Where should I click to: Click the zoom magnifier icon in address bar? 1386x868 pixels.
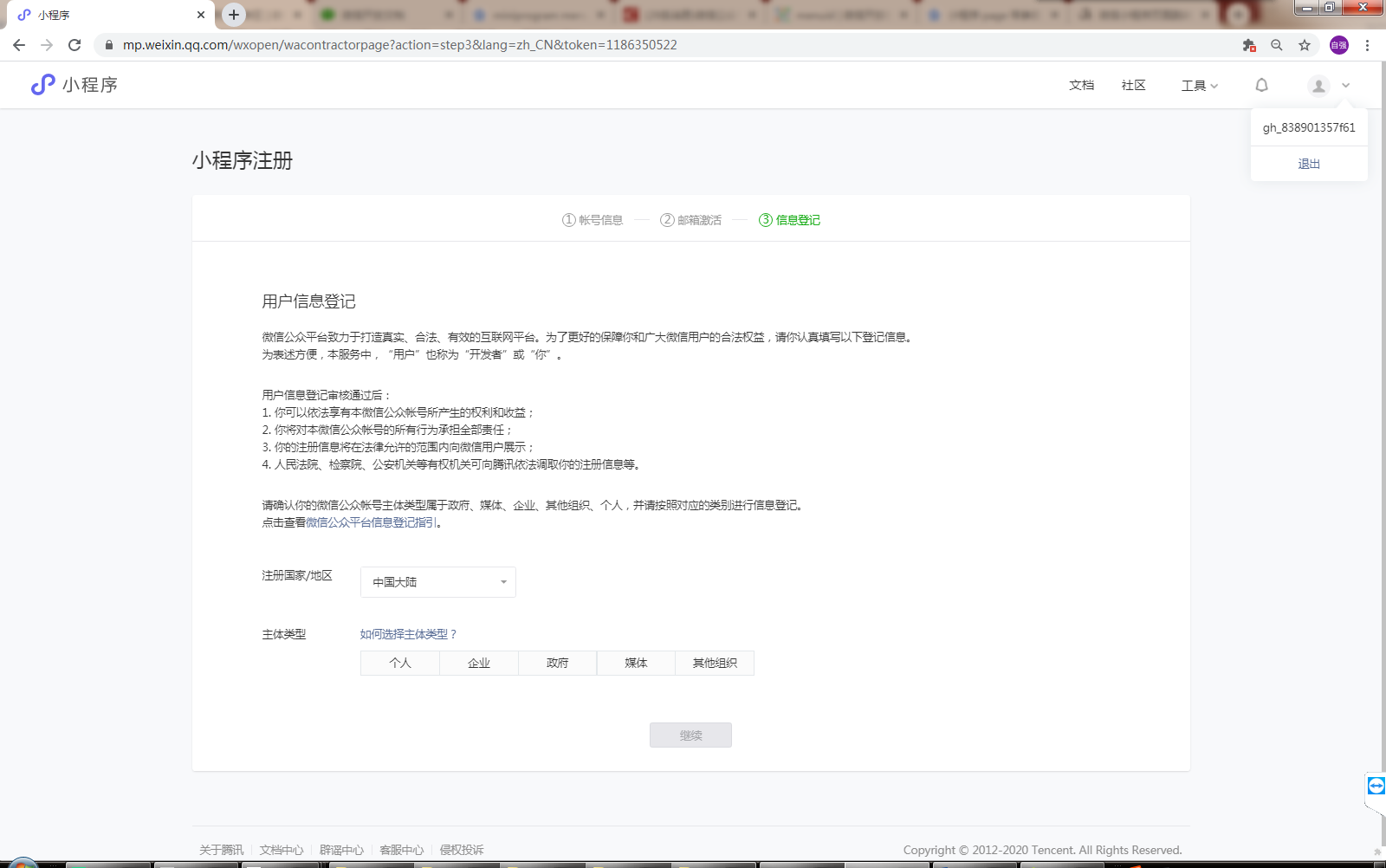pyautogui.click(x=1277, y=45)
